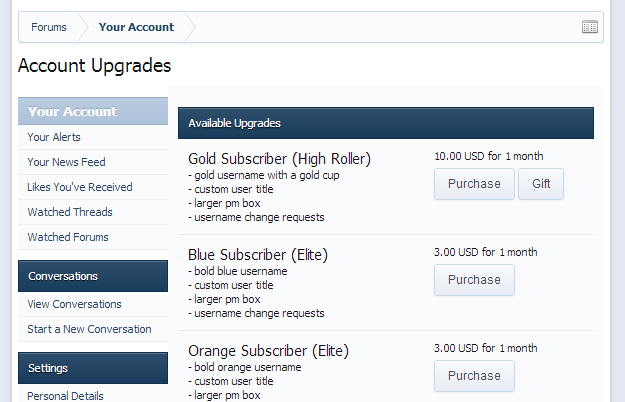This screenshot has height=402, width=625.
Task: Go to the Forums breadcrumb
Action: click(49, 27)
